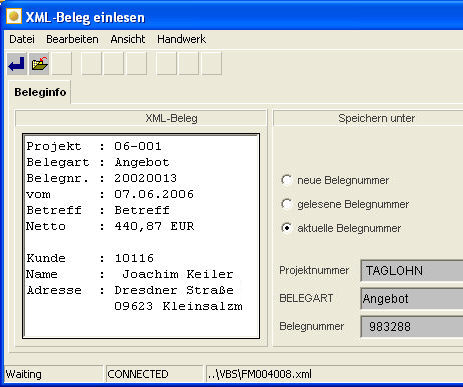The height and width of the screenshot is (387, 463).
Task: Click the Betreff : Betreff line
Action: [x=98, y=210]
